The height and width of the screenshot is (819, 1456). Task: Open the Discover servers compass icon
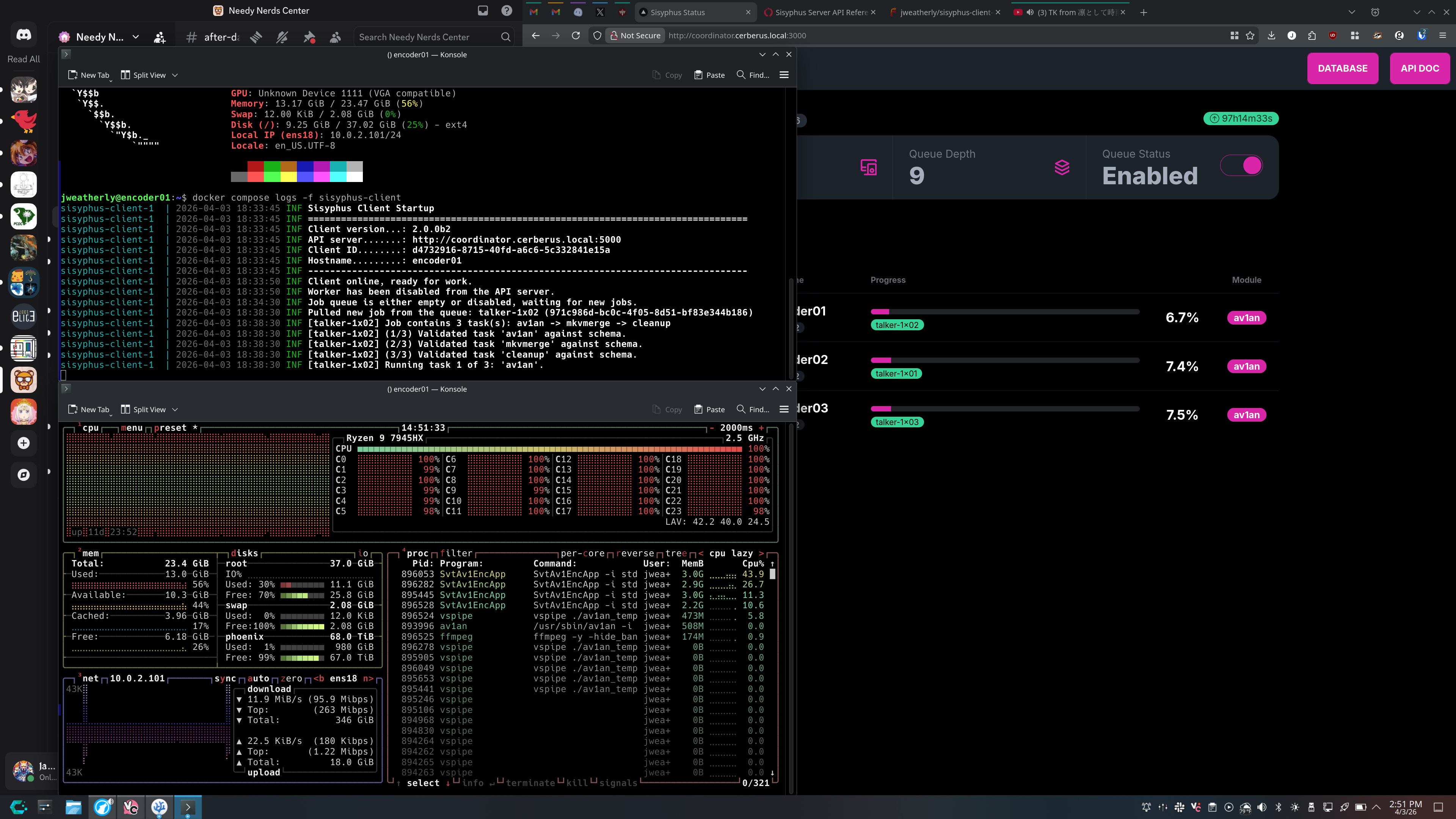click(23, 475)
